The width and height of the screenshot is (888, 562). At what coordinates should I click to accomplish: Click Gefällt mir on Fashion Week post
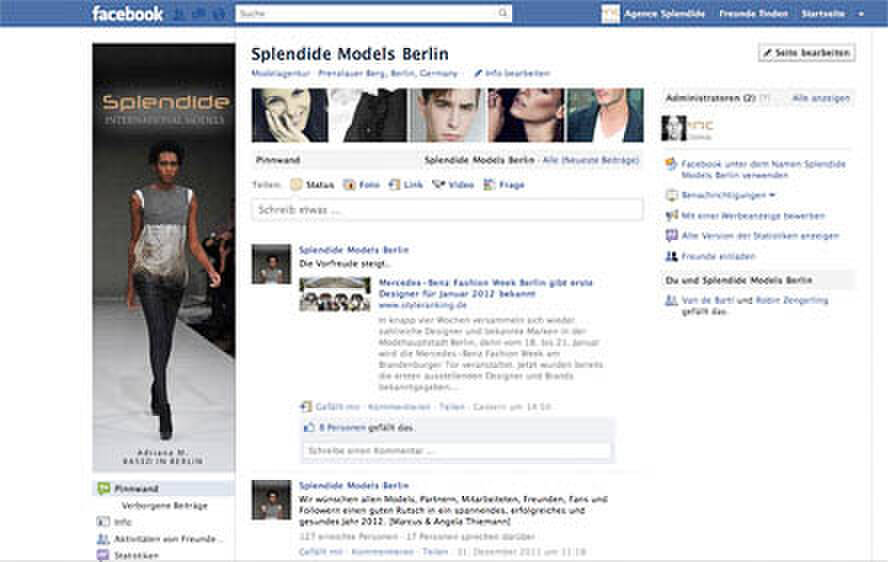[338, 407]
